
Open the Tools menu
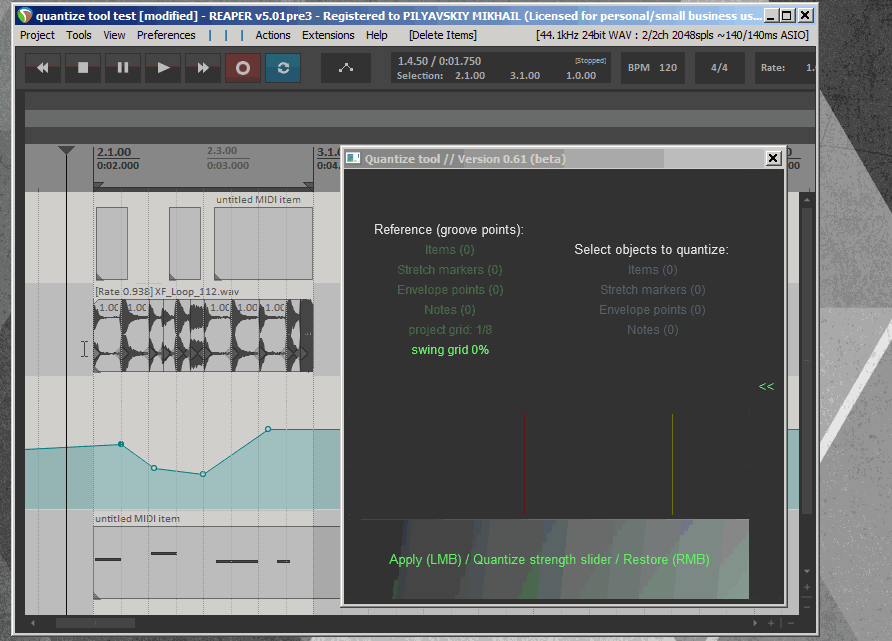[79, 35]
